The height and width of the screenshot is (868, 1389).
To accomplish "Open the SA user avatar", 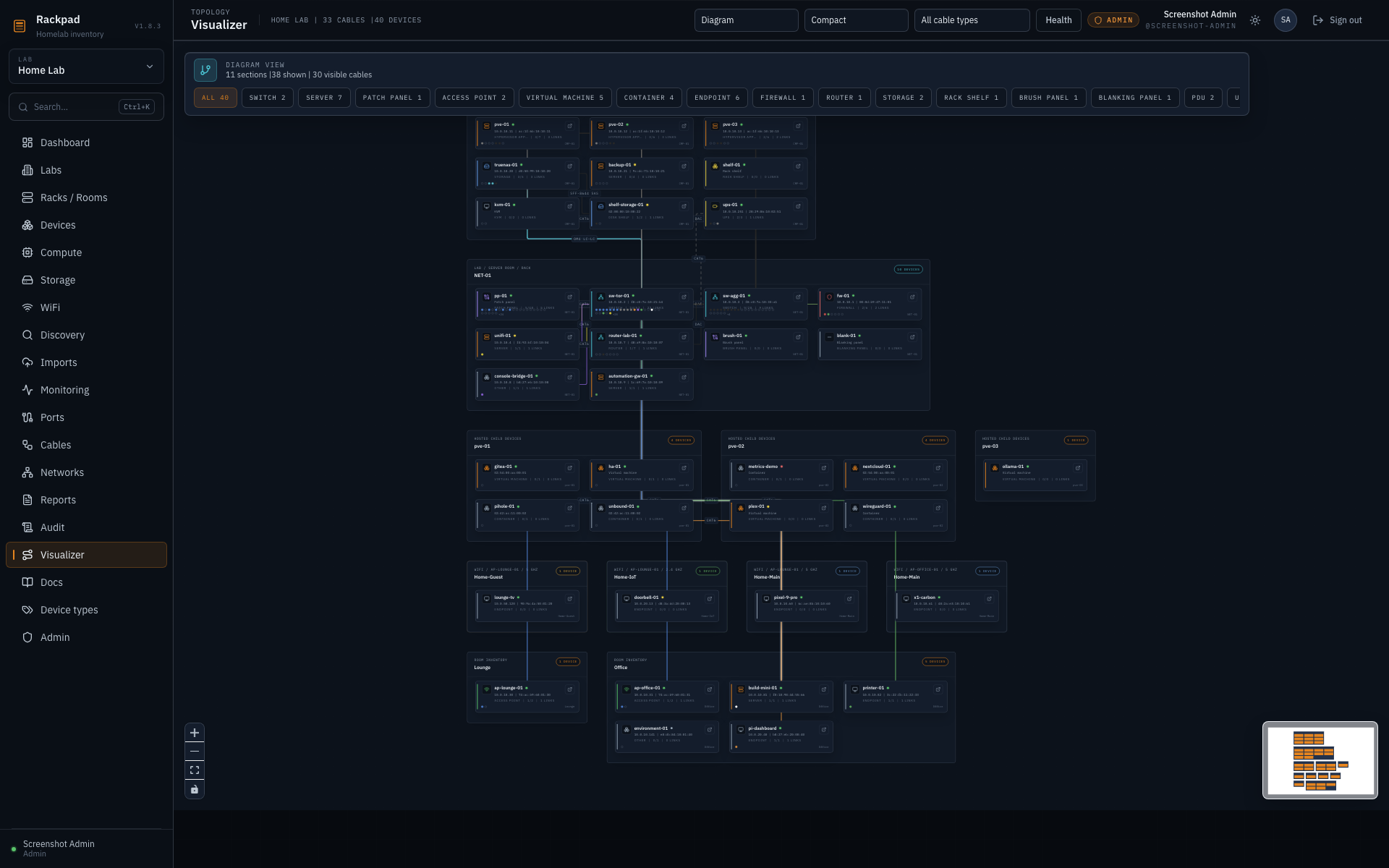I will pos(1285,20).
